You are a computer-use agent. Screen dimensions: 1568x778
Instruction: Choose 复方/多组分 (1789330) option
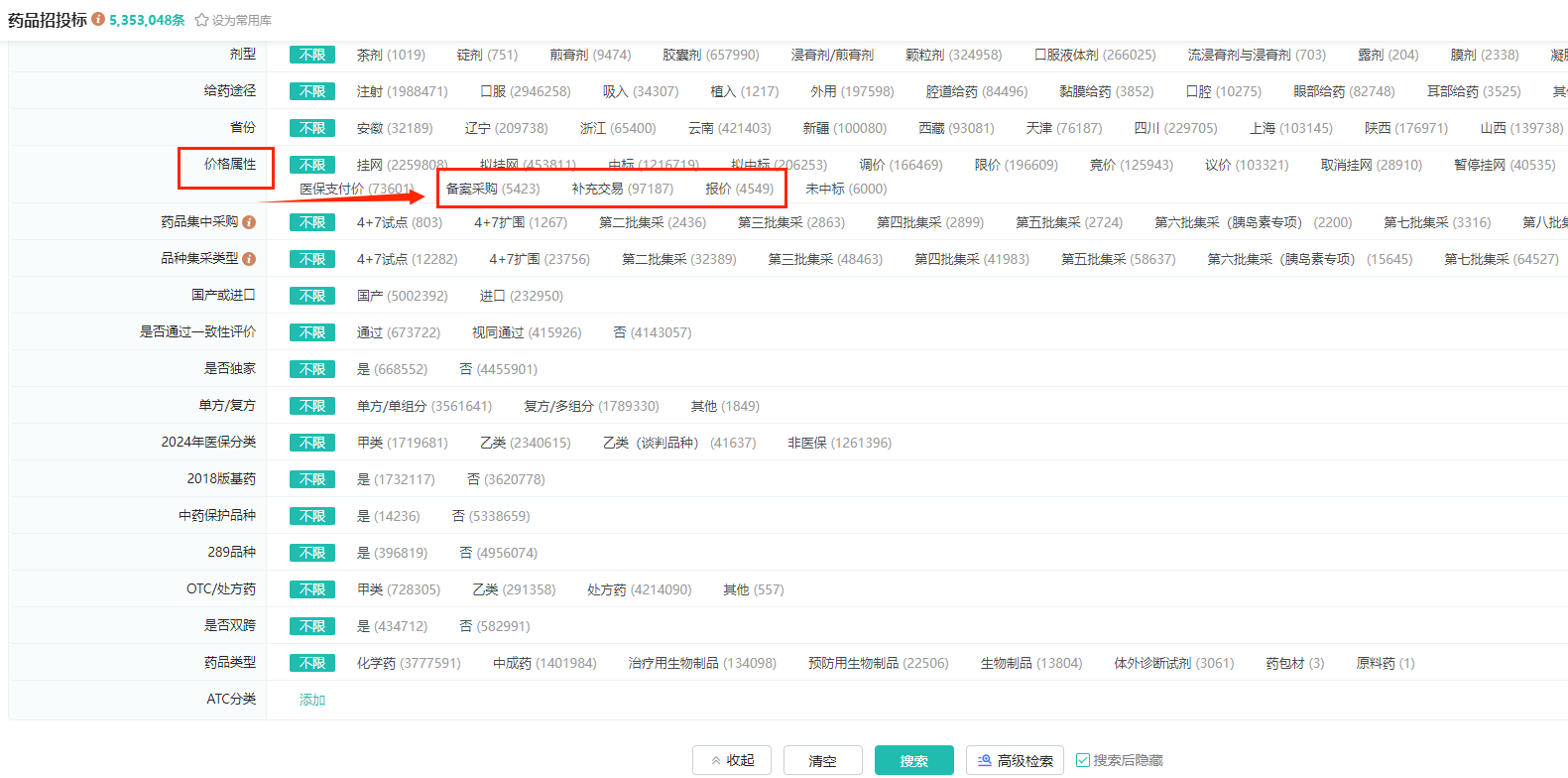[x=592, y=406]
